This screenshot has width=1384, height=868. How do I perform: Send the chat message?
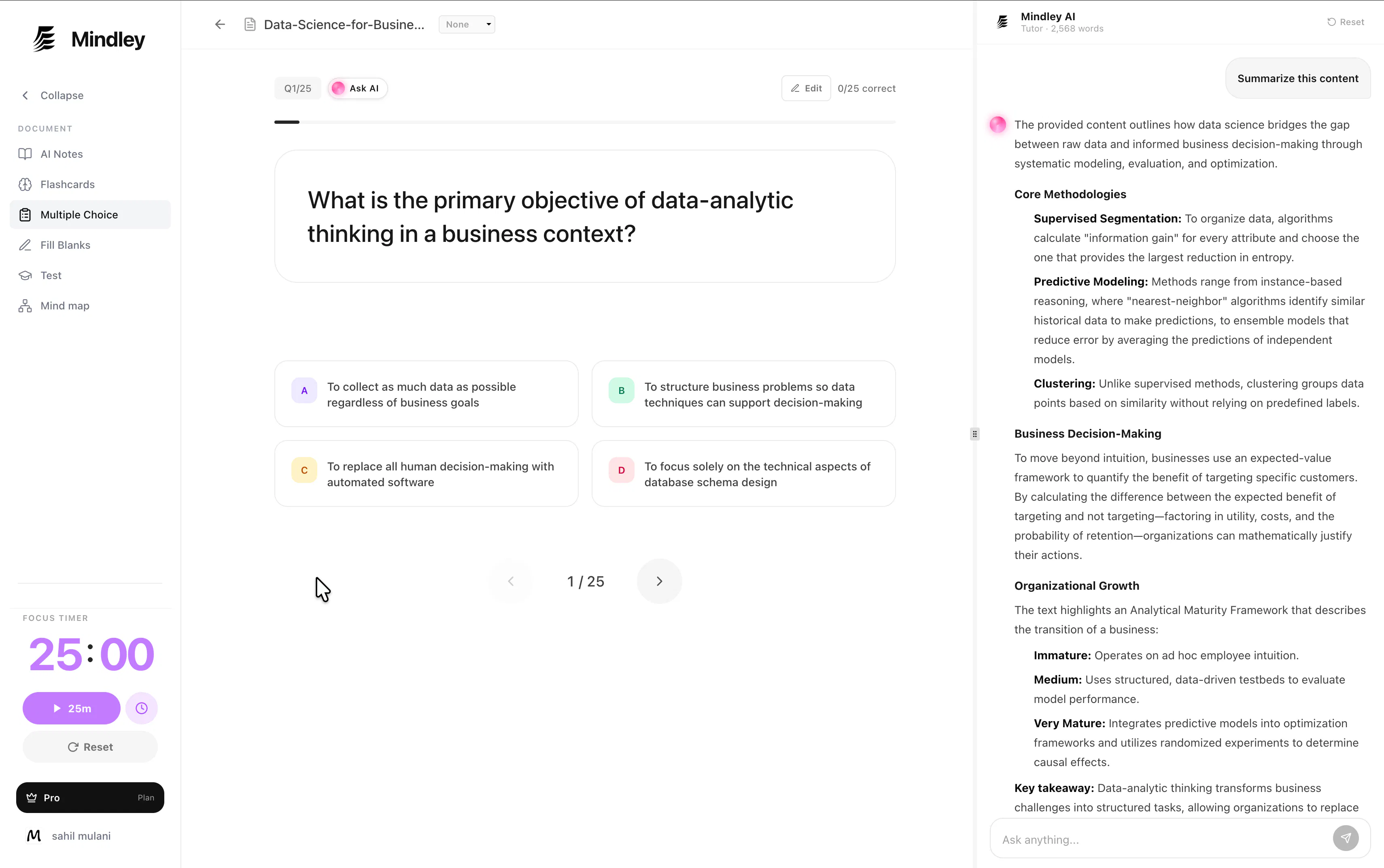(1346, 838)
